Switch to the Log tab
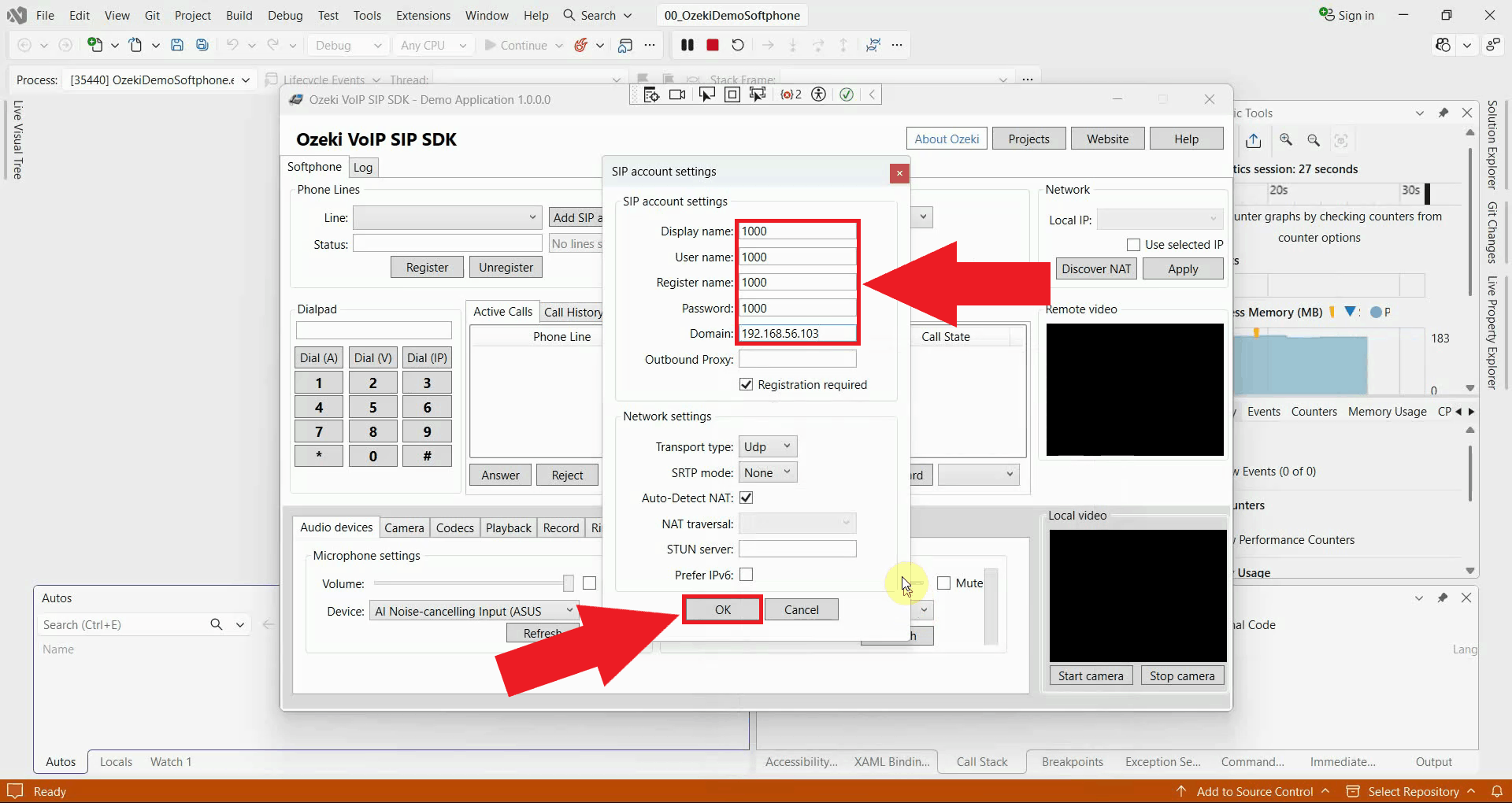Screen dimensions: 1512x803 [x=363, y=167]
